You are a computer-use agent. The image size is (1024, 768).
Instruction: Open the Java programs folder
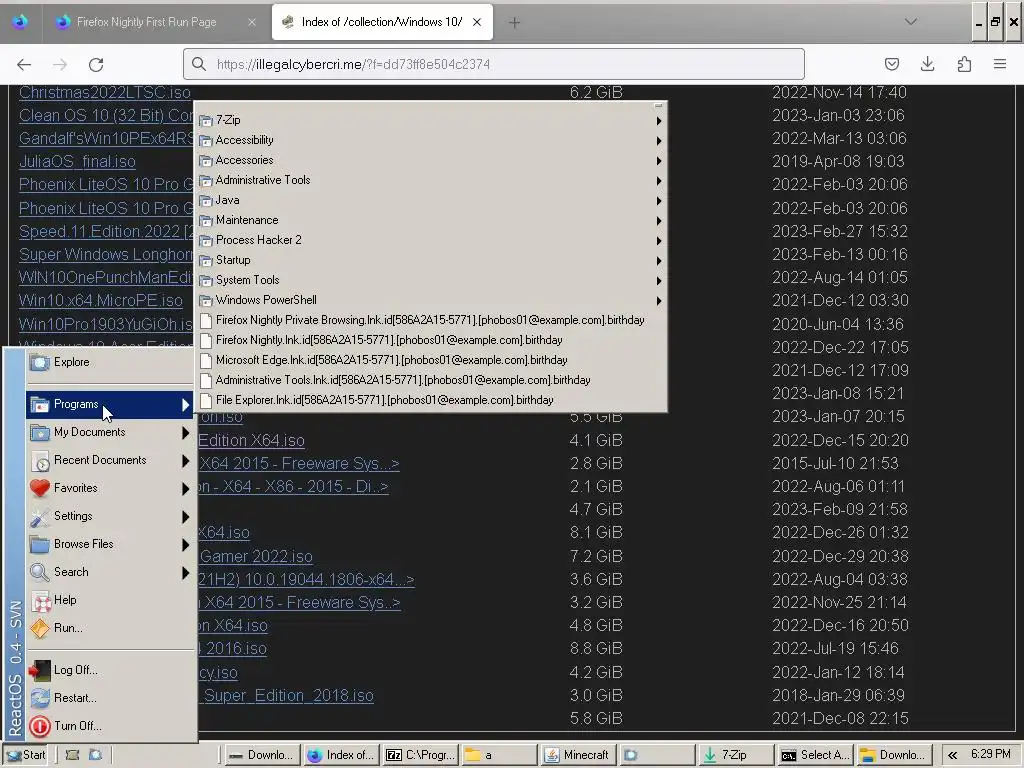(x=431, y=200)
